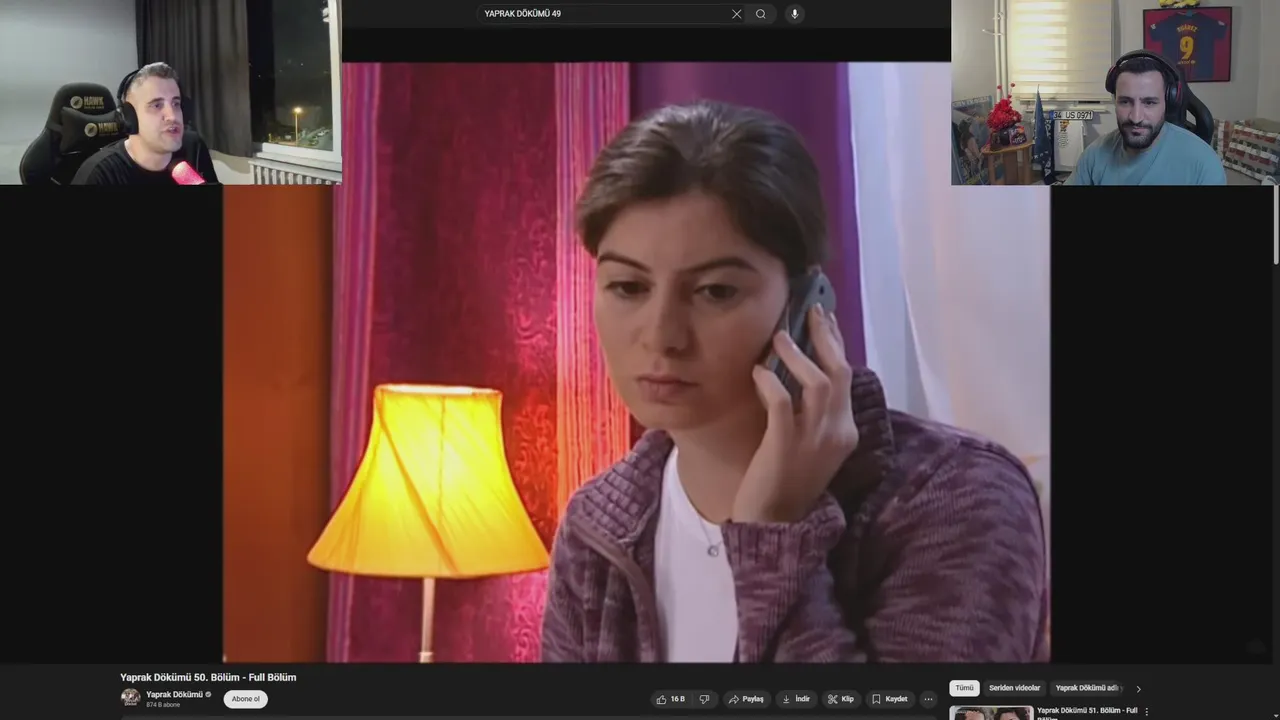The width and height of the screenshot is (1280, 720).
Task: Like the video (16 B thumbs up)
Action: click(x=671, y=699)
